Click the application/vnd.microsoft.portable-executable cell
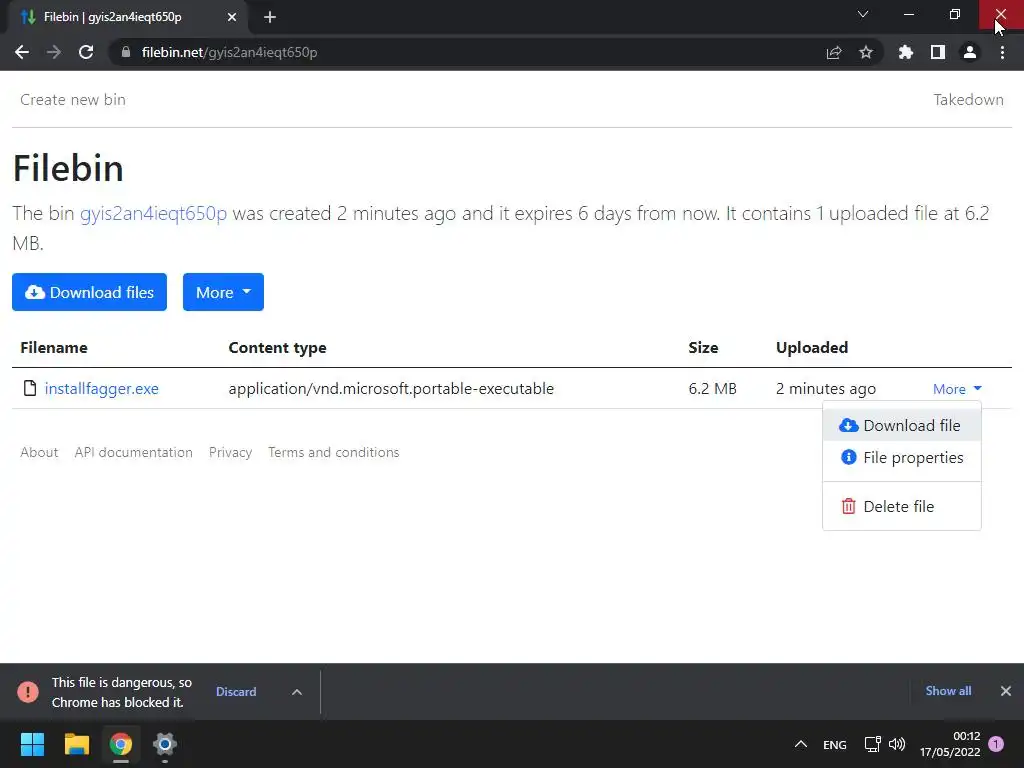1024x768 pixels. click(391, 389)
